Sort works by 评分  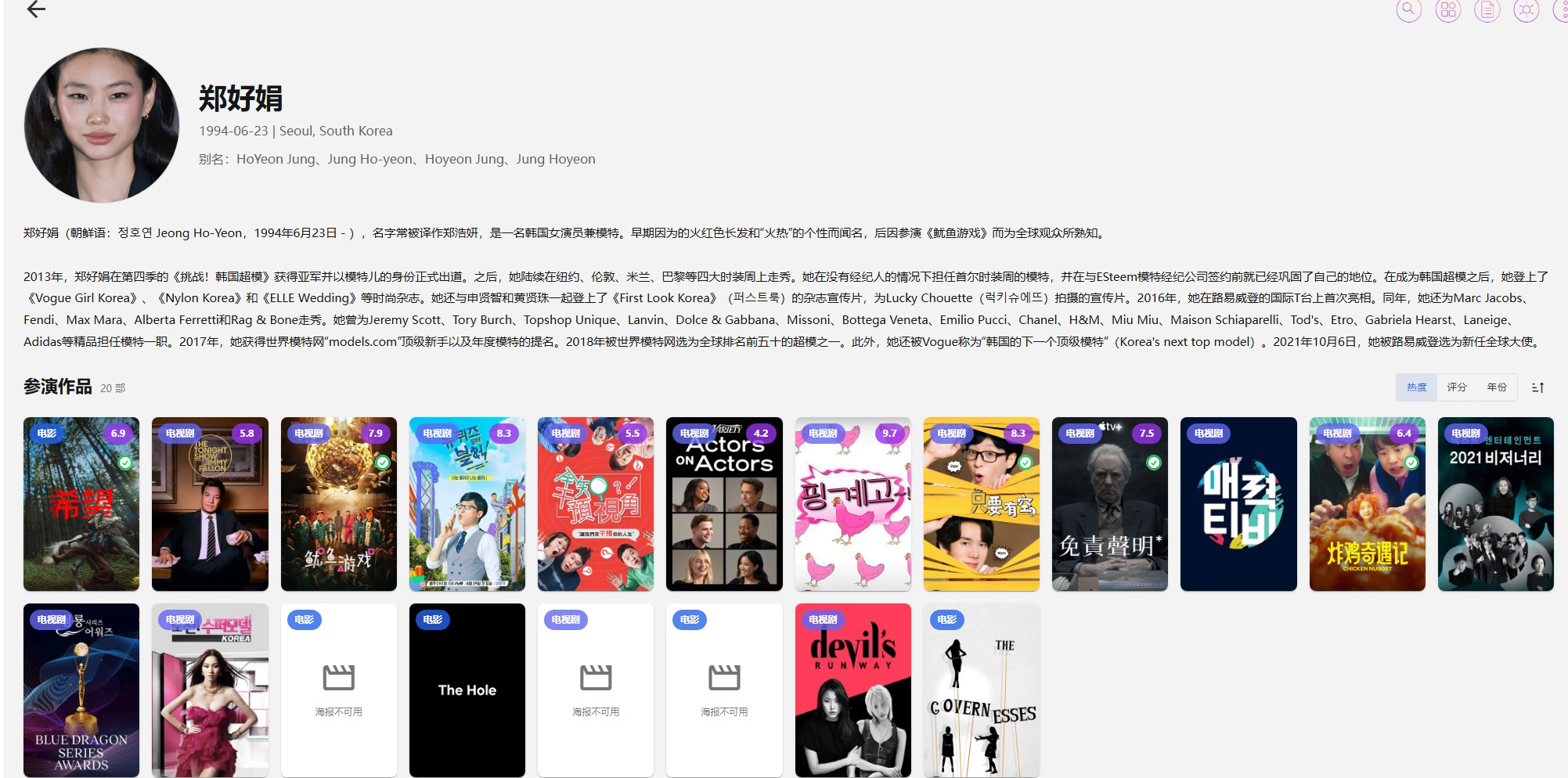(x=1456, y=387)
